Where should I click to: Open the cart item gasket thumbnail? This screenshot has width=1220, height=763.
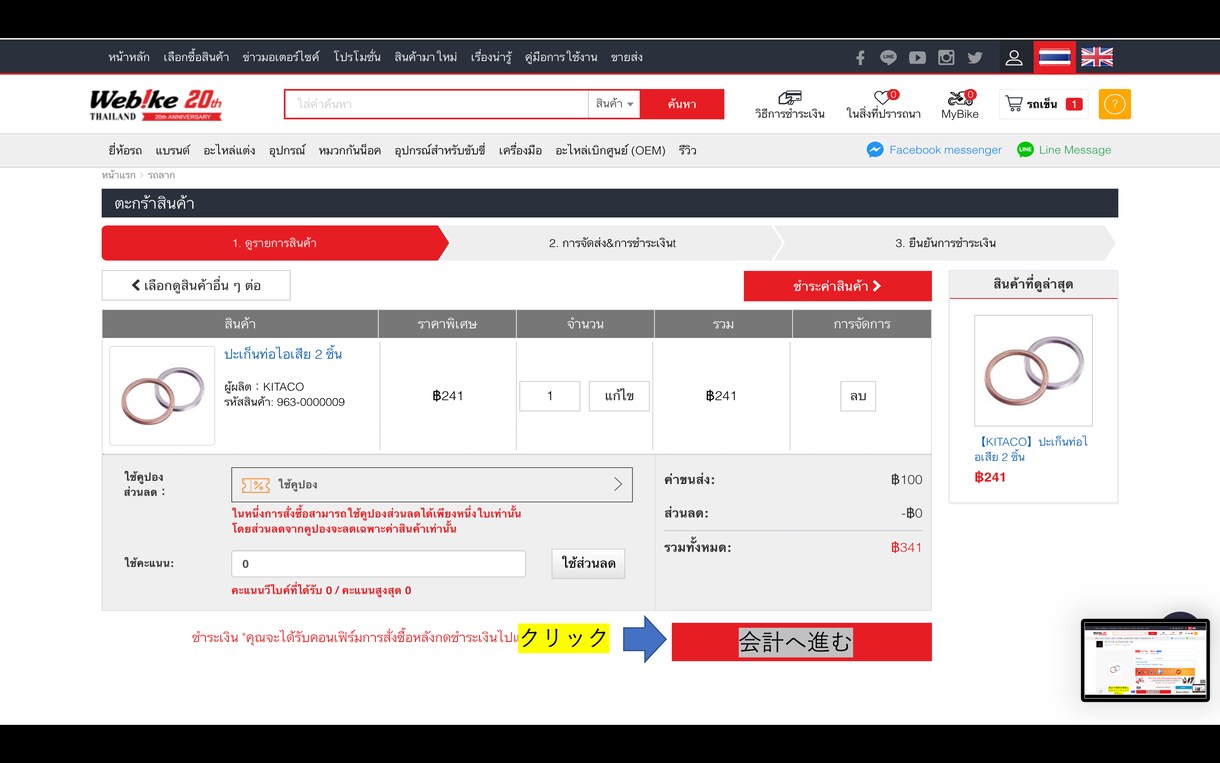point(162,396)
